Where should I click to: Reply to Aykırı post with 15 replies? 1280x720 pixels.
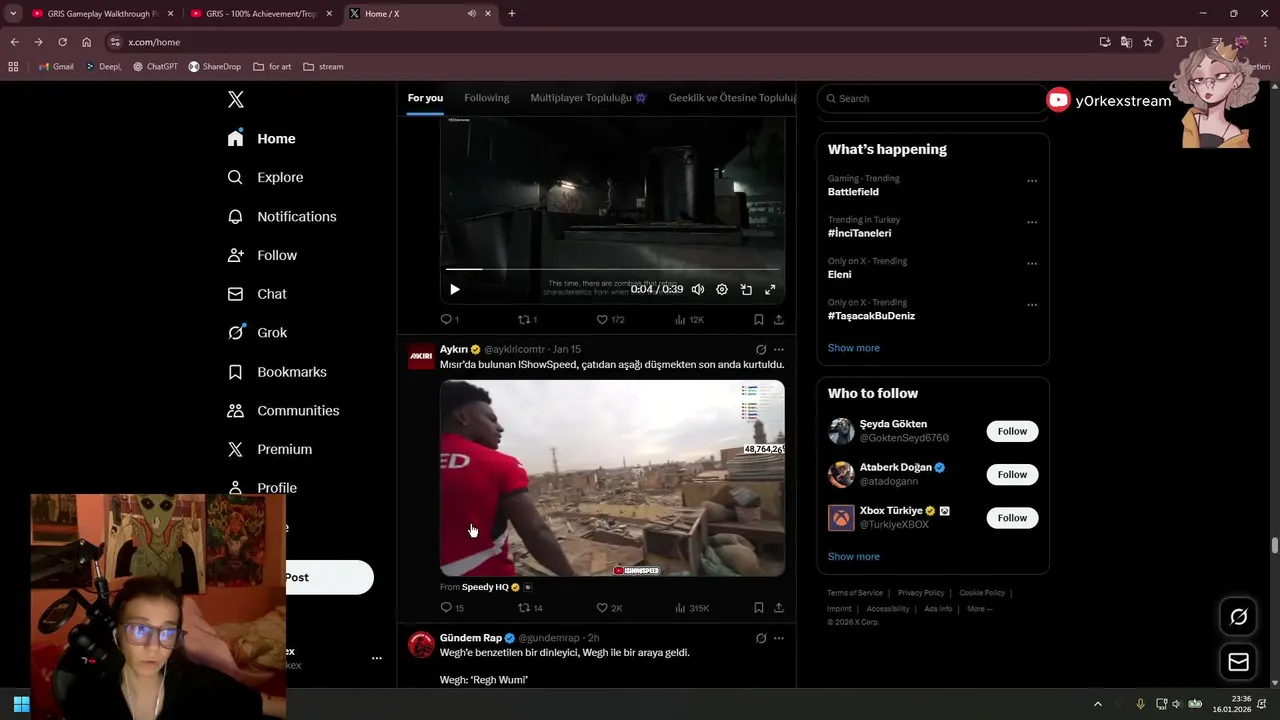452,607
